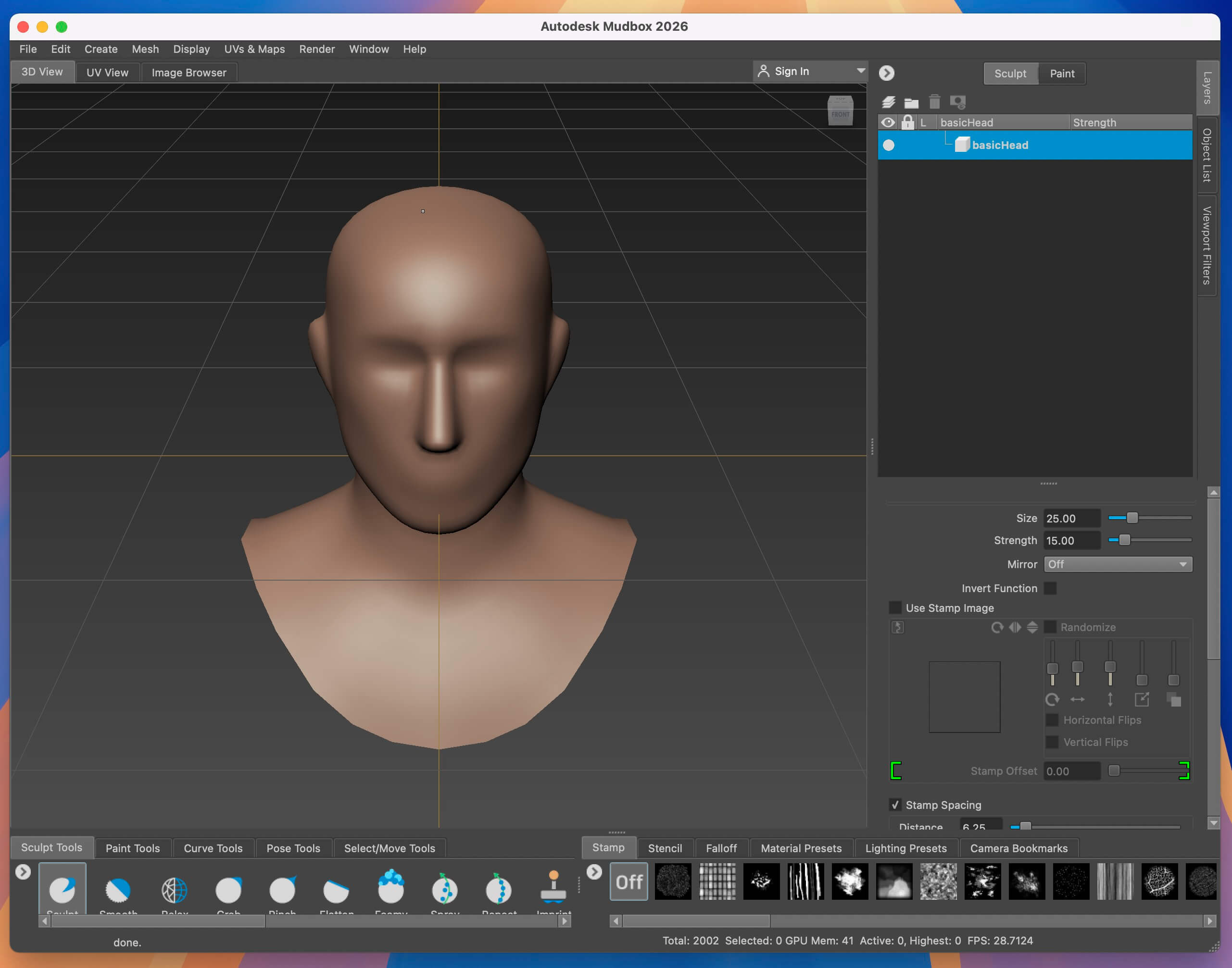
Task: Choose the checkered grid stamp thumbnail
Action: (x=717, y=882)
